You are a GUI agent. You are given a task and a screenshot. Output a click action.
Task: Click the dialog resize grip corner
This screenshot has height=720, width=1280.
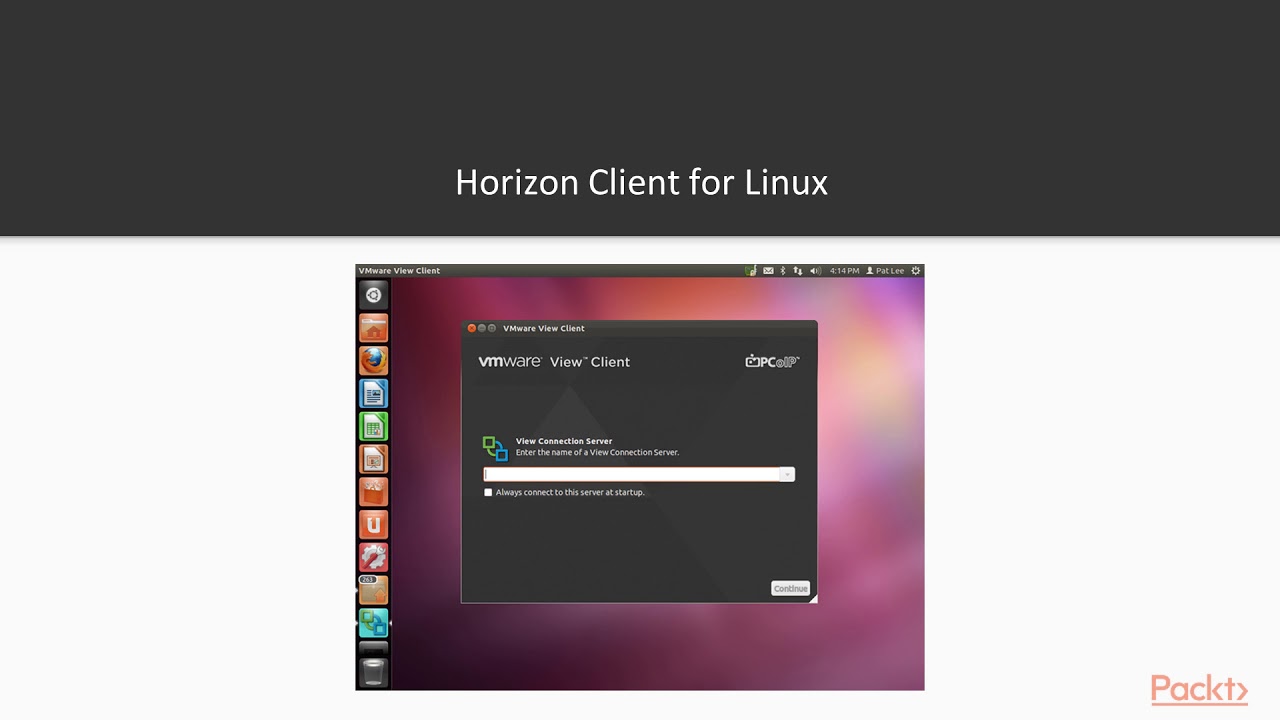(x=813, y=598)
